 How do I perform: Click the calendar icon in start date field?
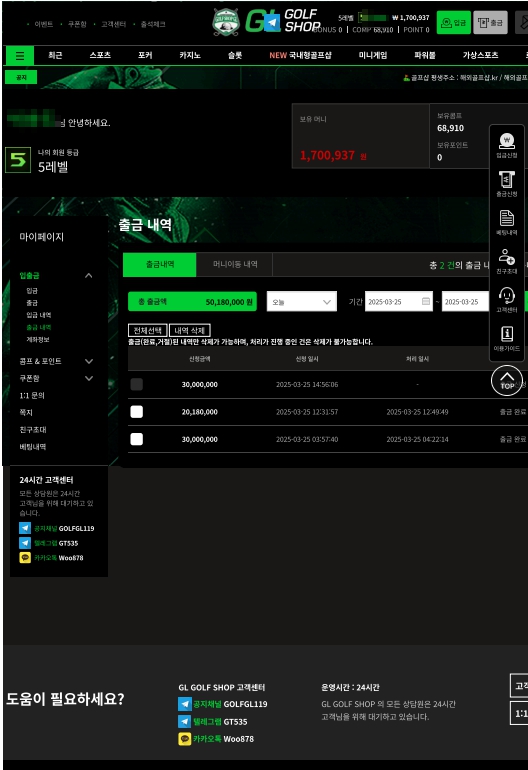[426, 302]
